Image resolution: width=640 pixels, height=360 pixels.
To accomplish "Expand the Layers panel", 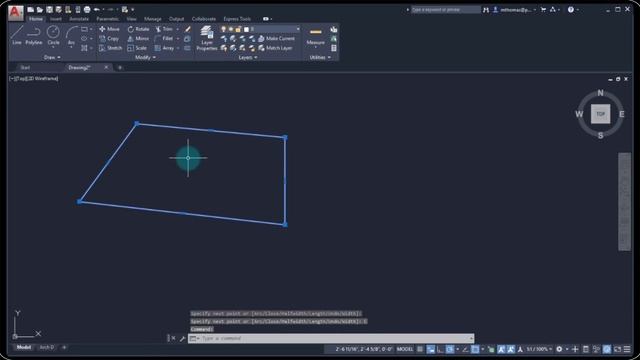I will [247, 58].
